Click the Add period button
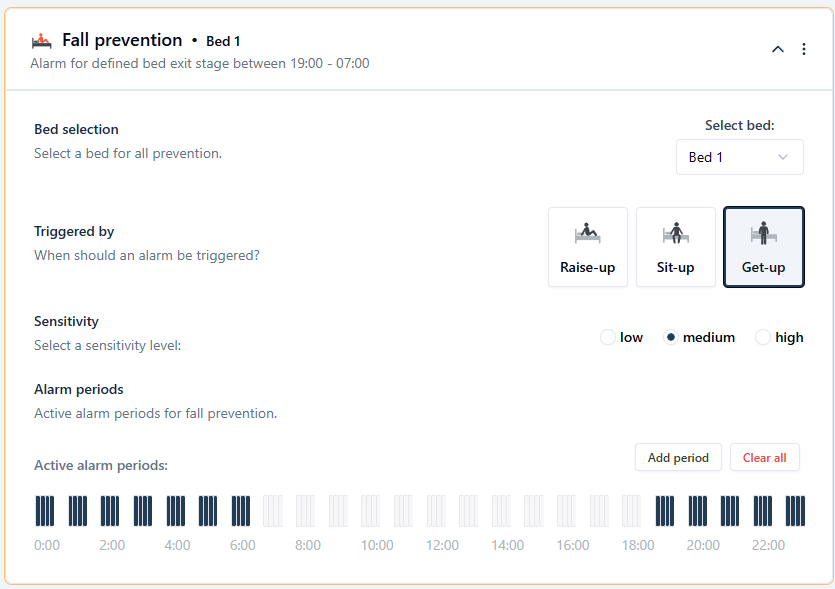The width and height of the screenshot is (835, 589). point(677,457)
